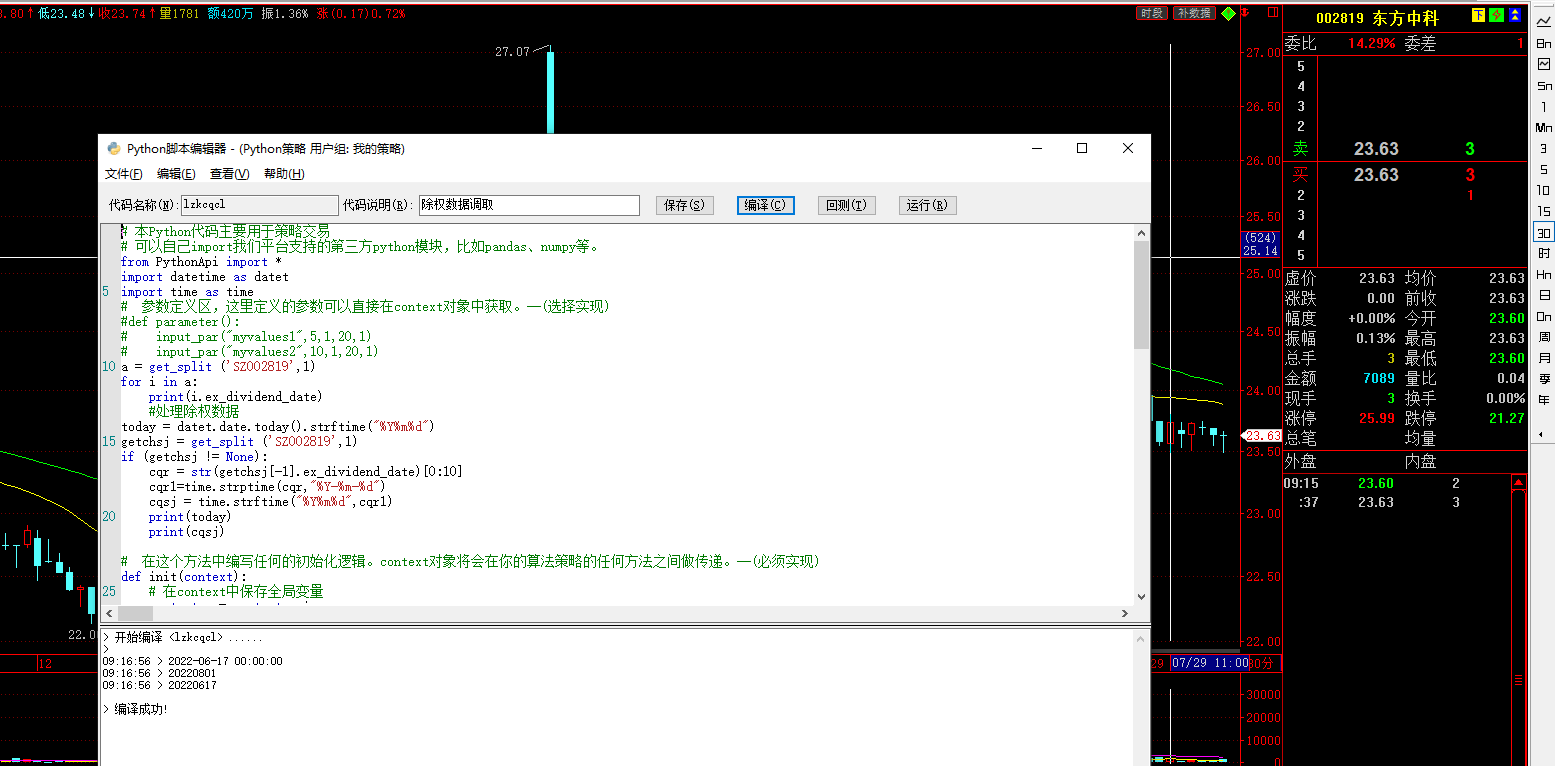Switch to the 15-minute period

(x=1544, y=211)
